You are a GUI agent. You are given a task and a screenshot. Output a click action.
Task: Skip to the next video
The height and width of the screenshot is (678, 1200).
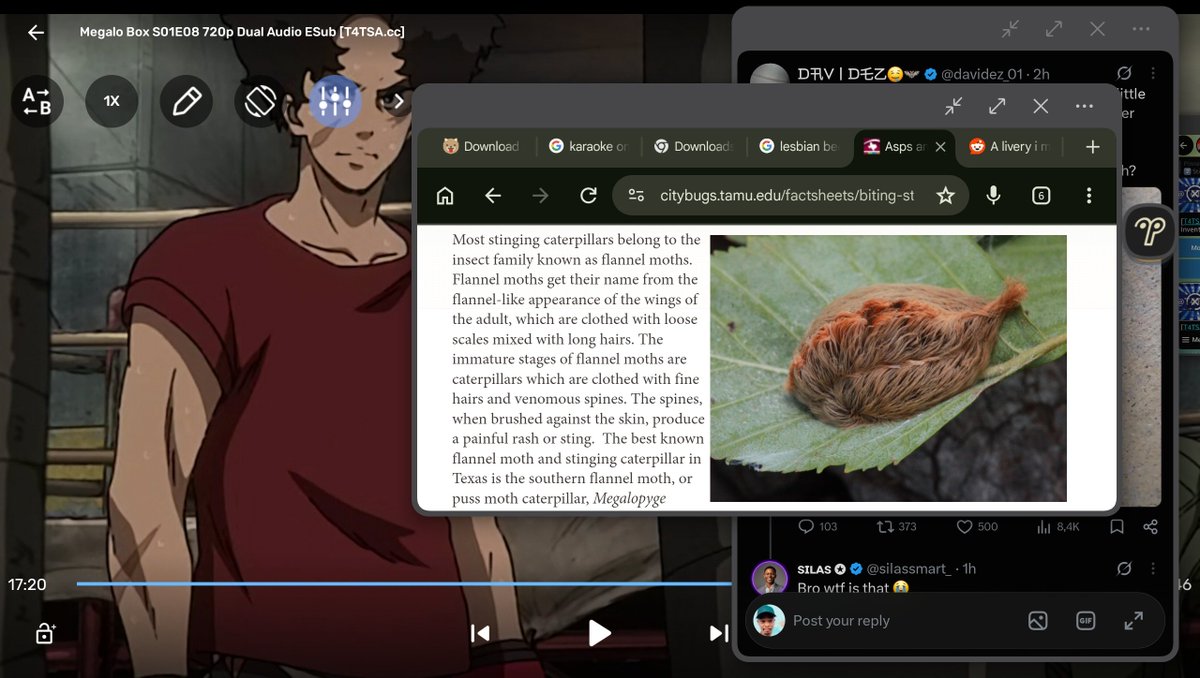pyautogui.click(x=719, y=633)
